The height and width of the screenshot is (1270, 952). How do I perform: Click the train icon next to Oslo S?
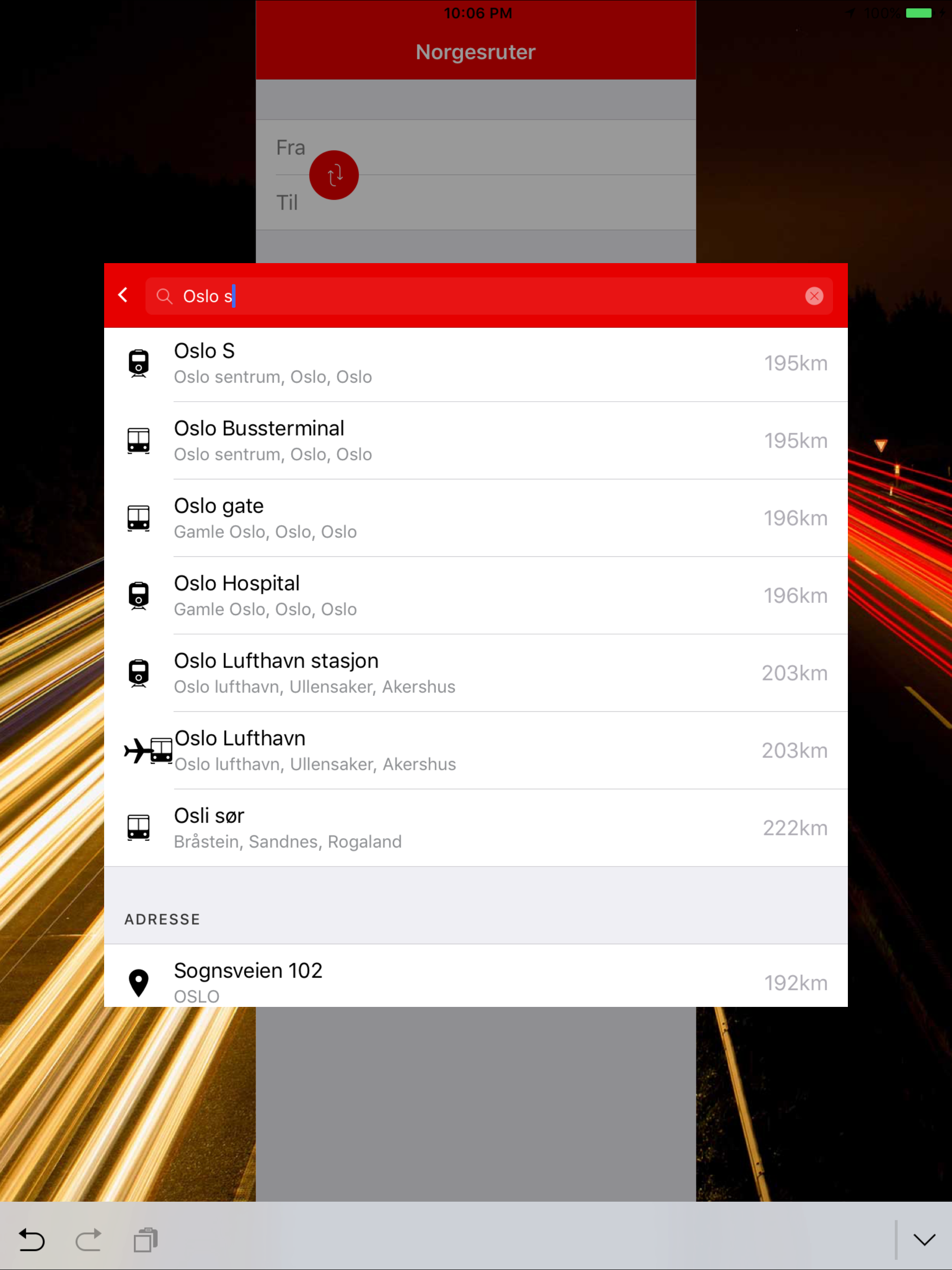139,364
